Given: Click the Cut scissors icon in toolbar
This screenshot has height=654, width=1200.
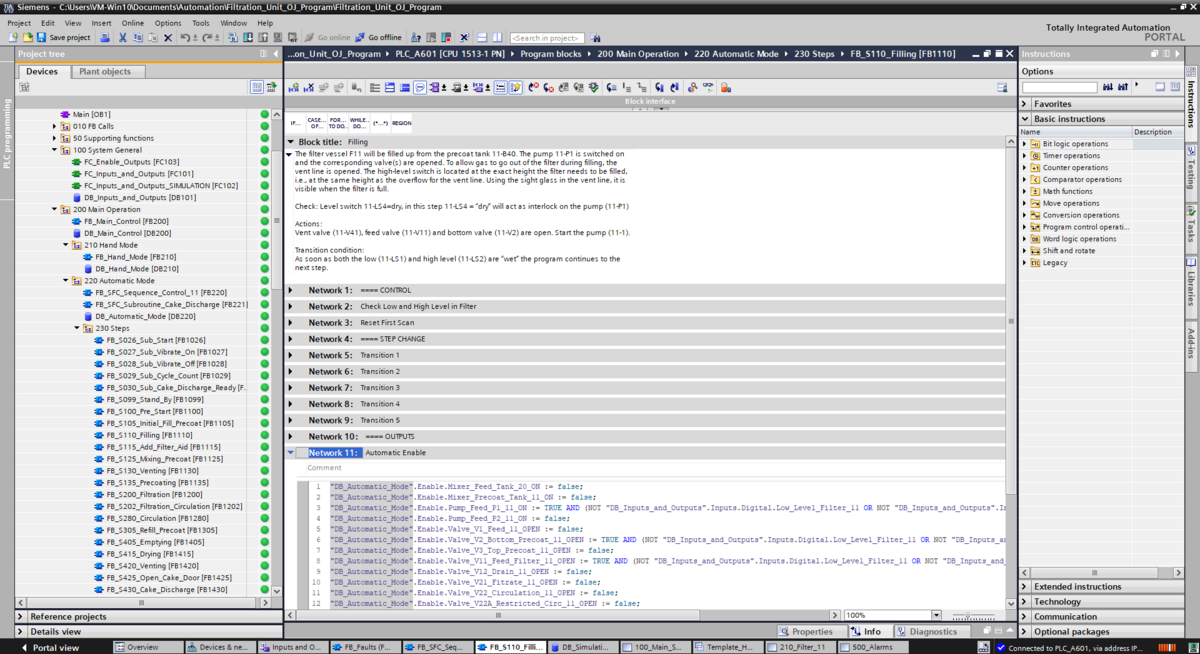Looking at the screenshot, I should tap(122, 38).
